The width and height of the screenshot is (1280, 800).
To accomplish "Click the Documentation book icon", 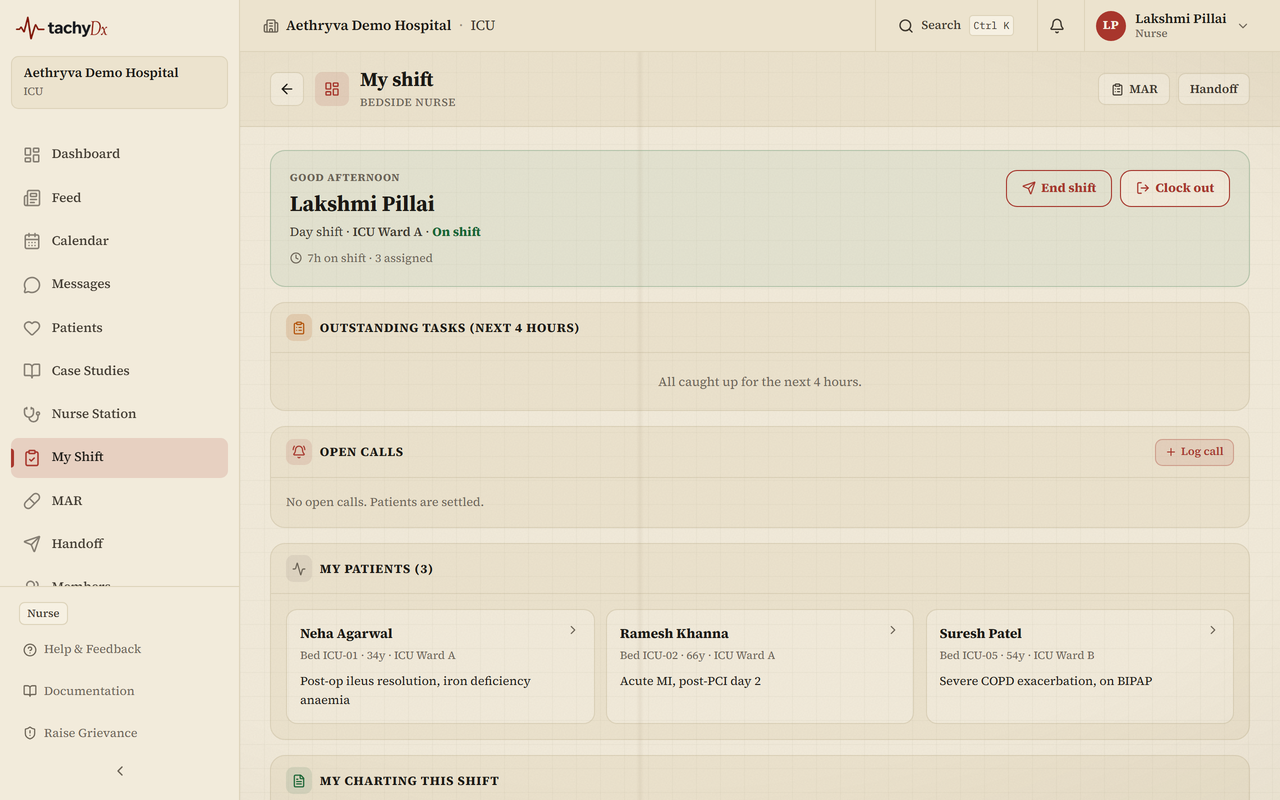I will (x=30, y=691).
